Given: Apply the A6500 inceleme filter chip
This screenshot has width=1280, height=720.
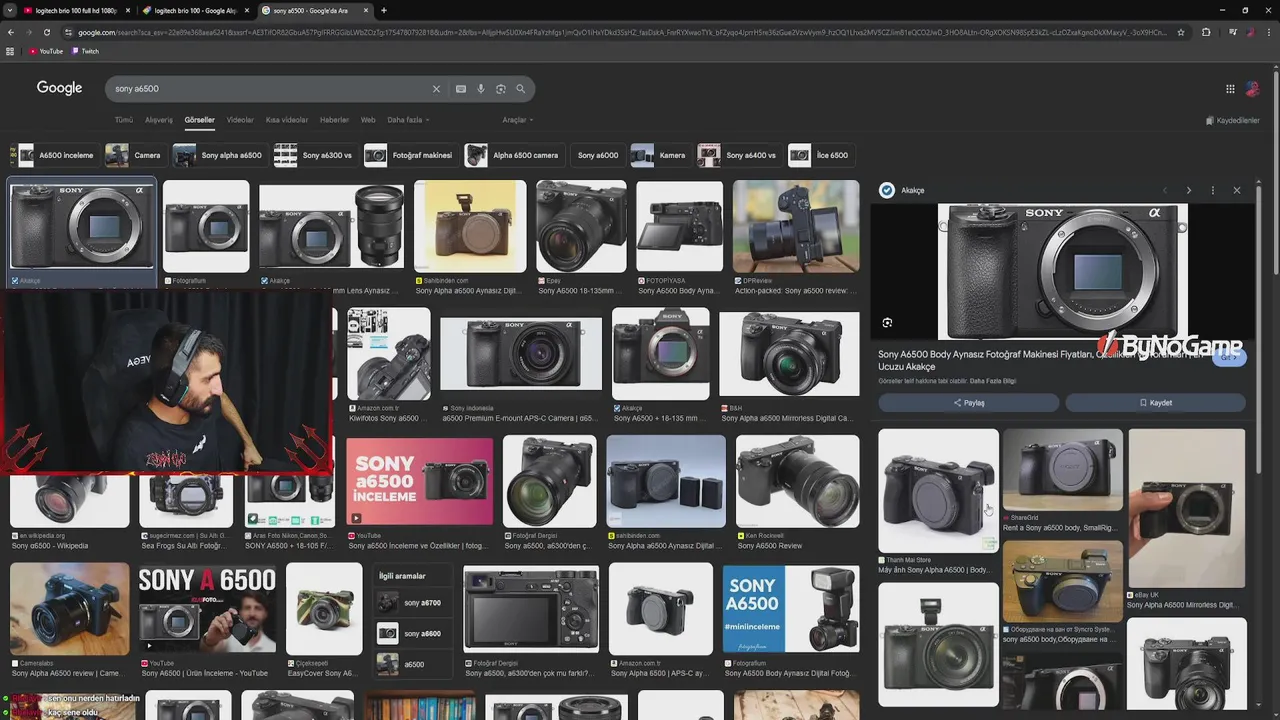Looking at the screenshot, I should [56, 155].
